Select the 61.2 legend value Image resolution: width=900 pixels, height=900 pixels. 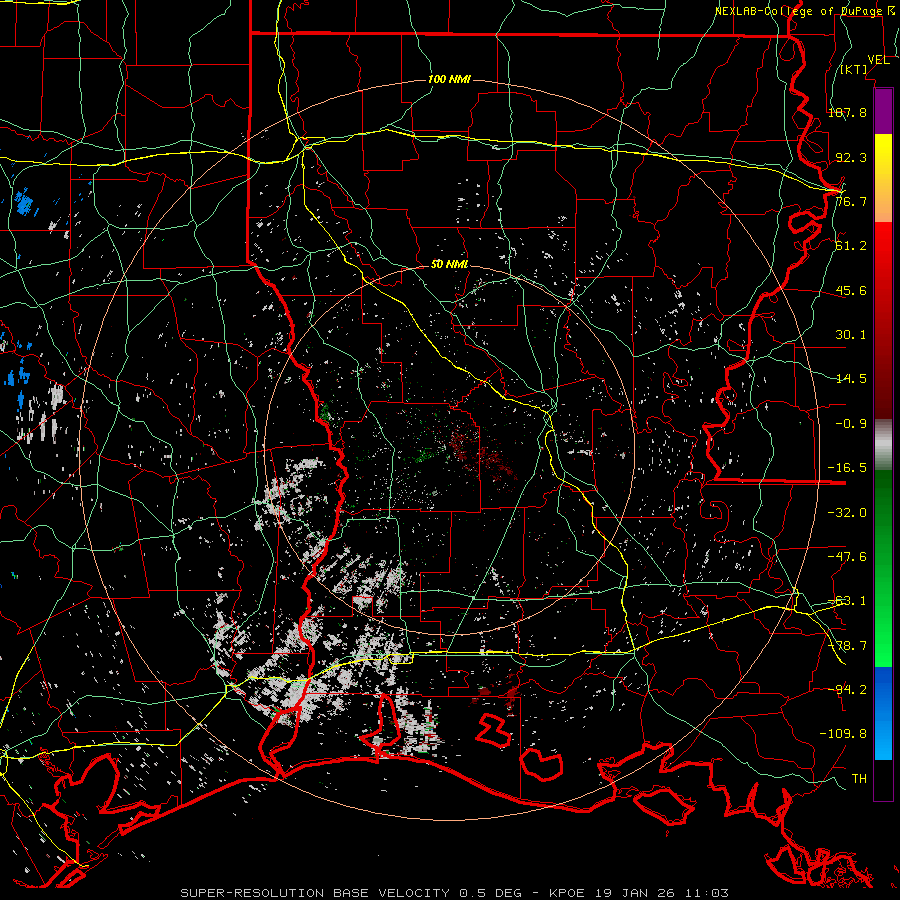851,246
